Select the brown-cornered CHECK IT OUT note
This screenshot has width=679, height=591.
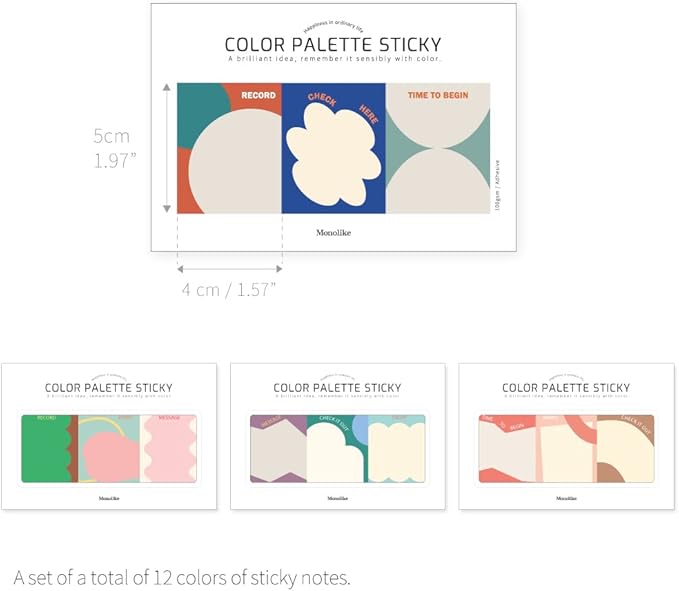tap(626, 449)
